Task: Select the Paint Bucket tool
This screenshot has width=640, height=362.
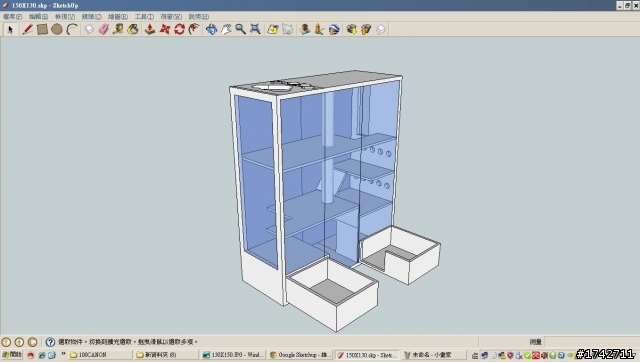Action: (x=133, y=29)
